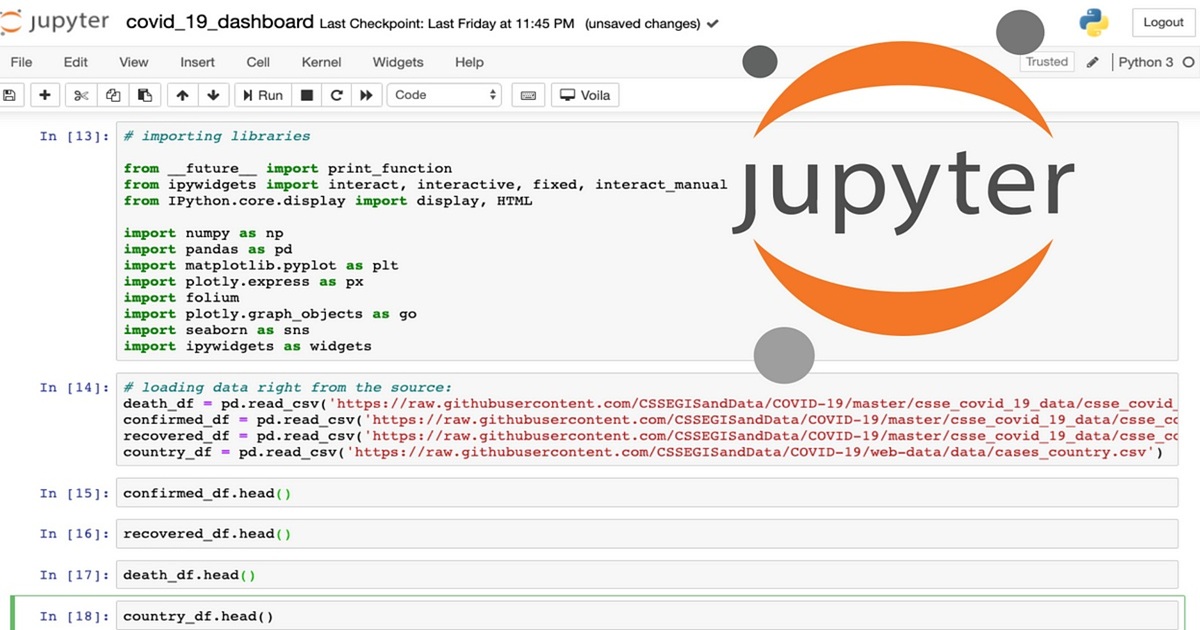
Task: Restart the kernel using the refresh icon
Action: pyautogui.click(x=339, y=94)
